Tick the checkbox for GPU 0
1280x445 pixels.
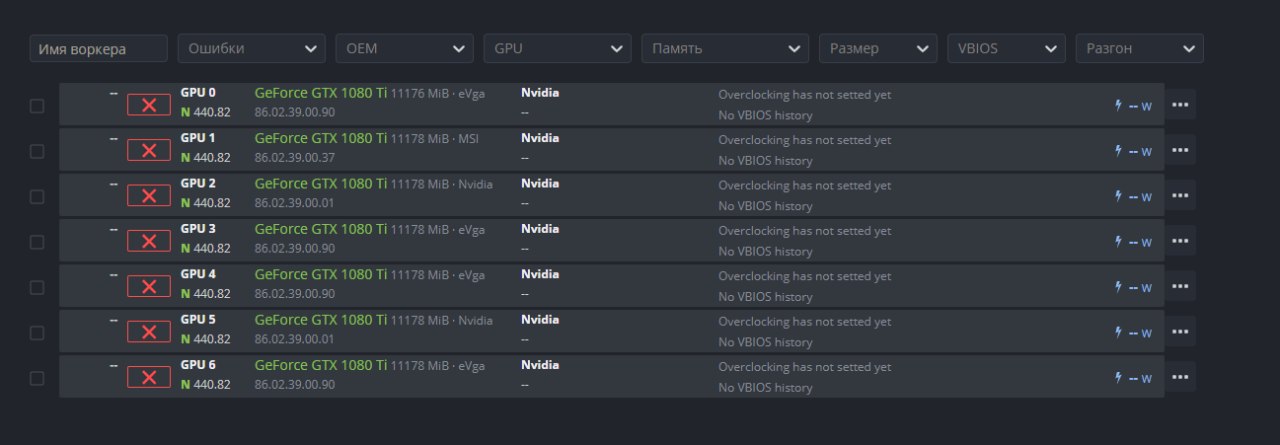(x=37, y=105)
